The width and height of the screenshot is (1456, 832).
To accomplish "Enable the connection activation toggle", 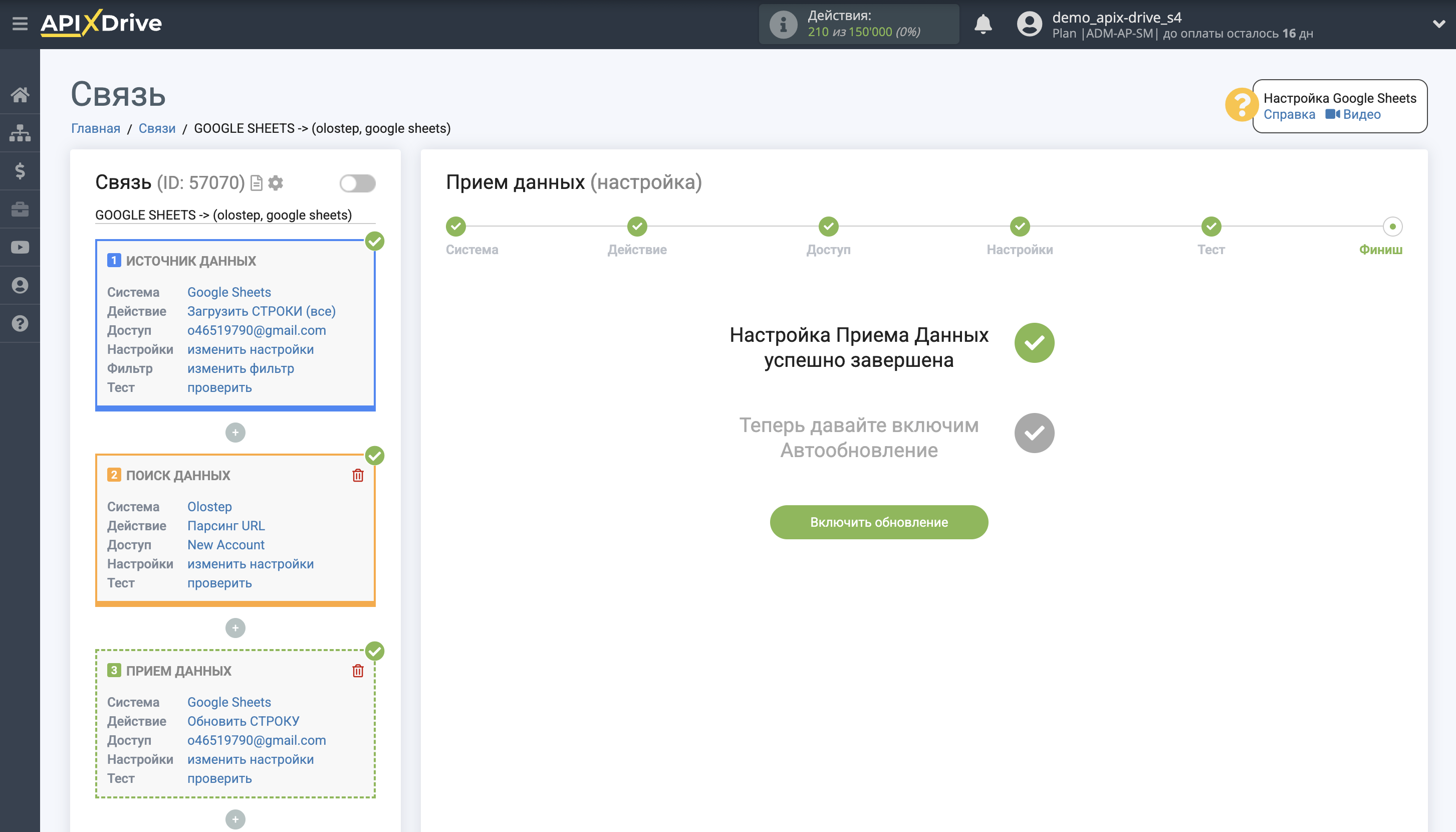I will pos(358,183).
